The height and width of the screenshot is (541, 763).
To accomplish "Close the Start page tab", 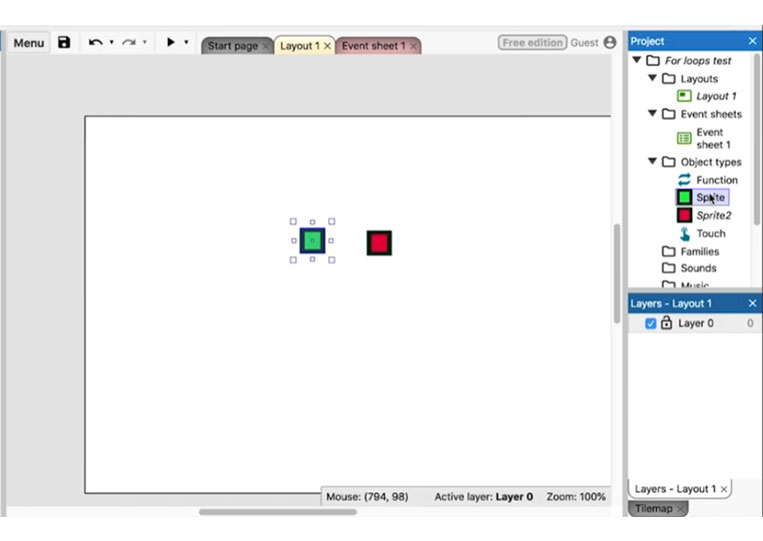I will coord(266,46).
